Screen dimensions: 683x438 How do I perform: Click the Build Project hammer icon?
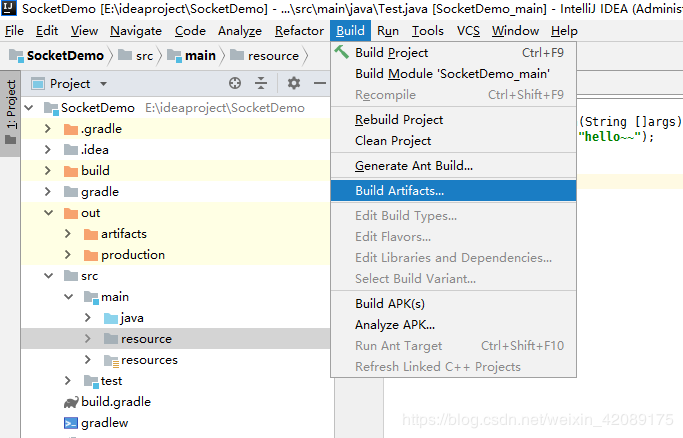point(342,52)
